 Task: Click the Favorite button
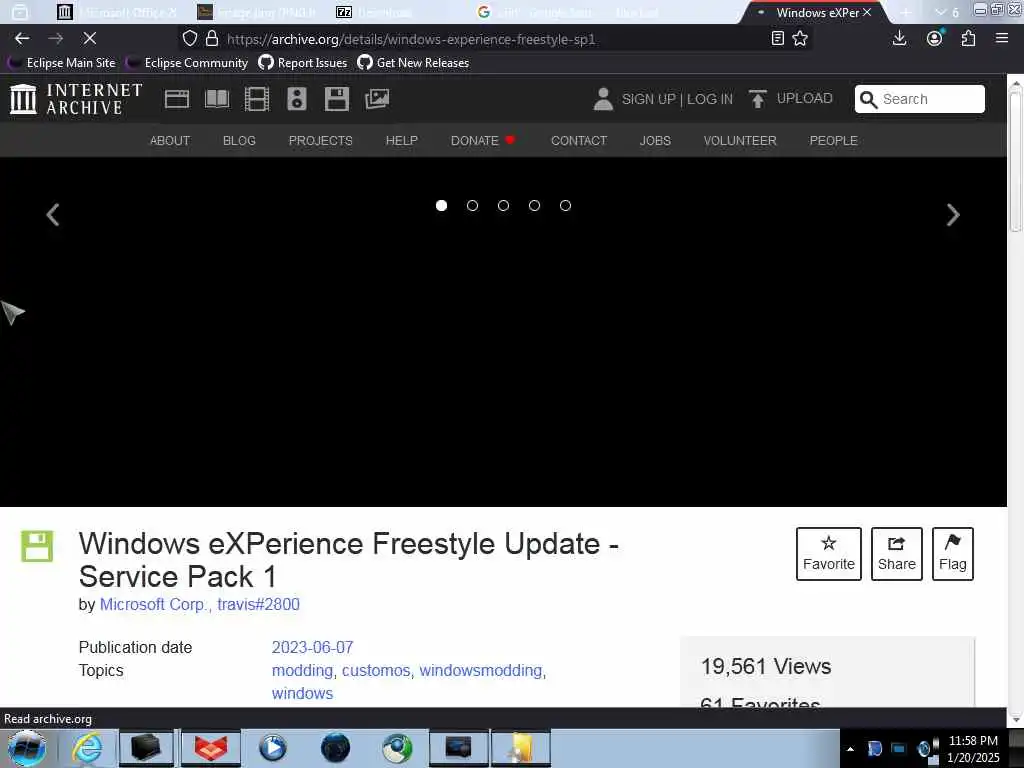pos(829,554)
